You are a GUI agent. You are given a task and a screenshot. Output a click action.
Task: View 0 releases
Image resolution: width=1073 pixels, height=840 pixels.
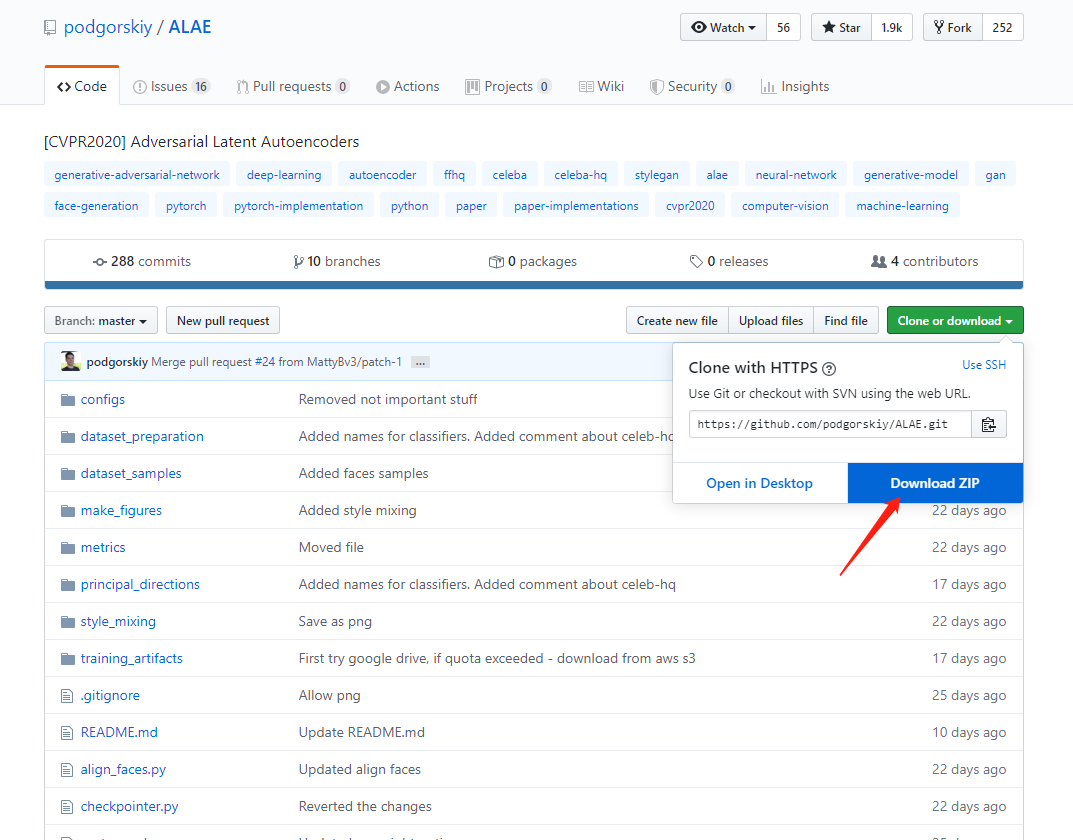(729, 261)
